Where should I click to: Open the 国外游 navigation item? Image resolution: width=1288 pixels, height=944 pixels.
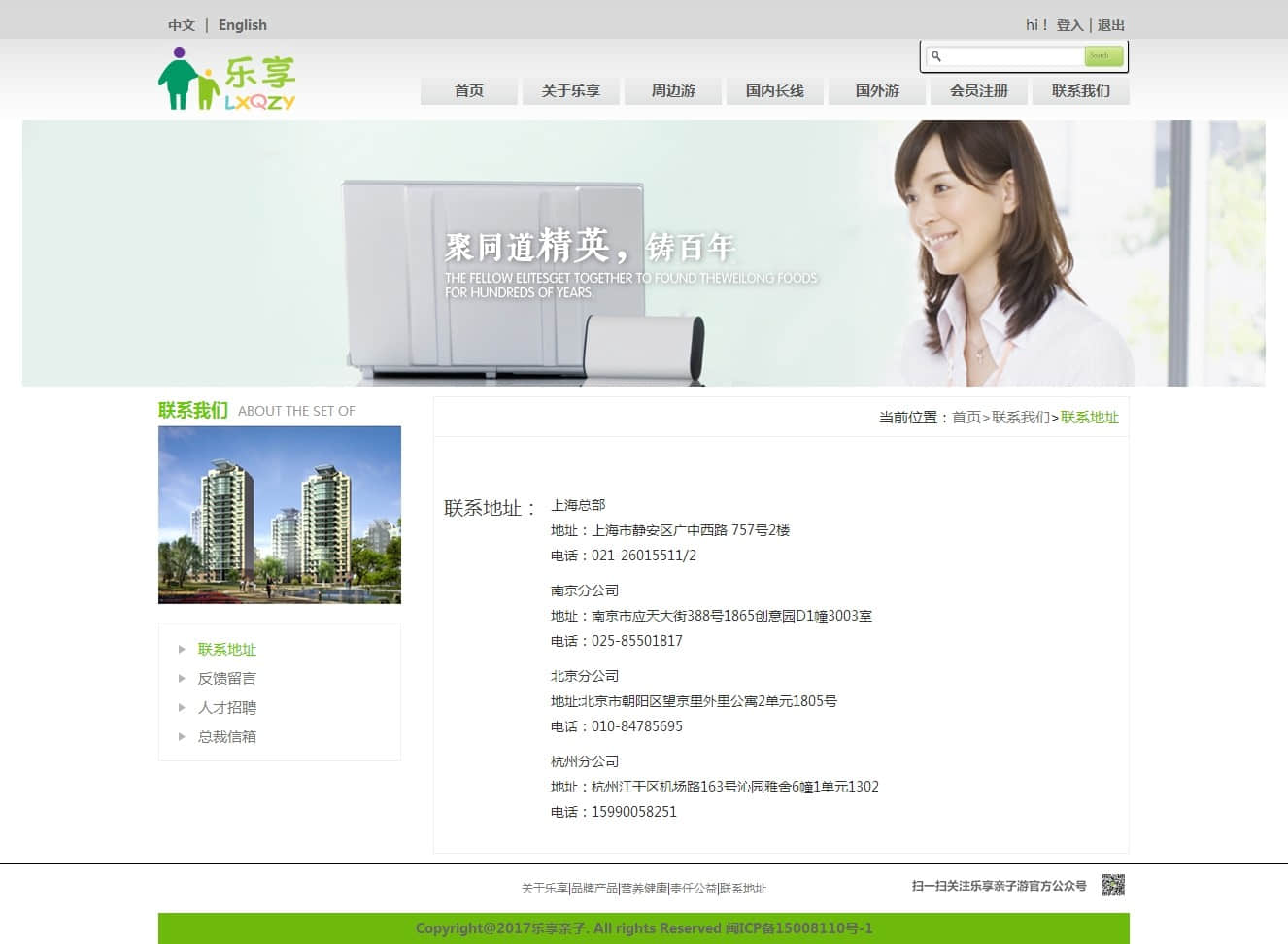877,91
